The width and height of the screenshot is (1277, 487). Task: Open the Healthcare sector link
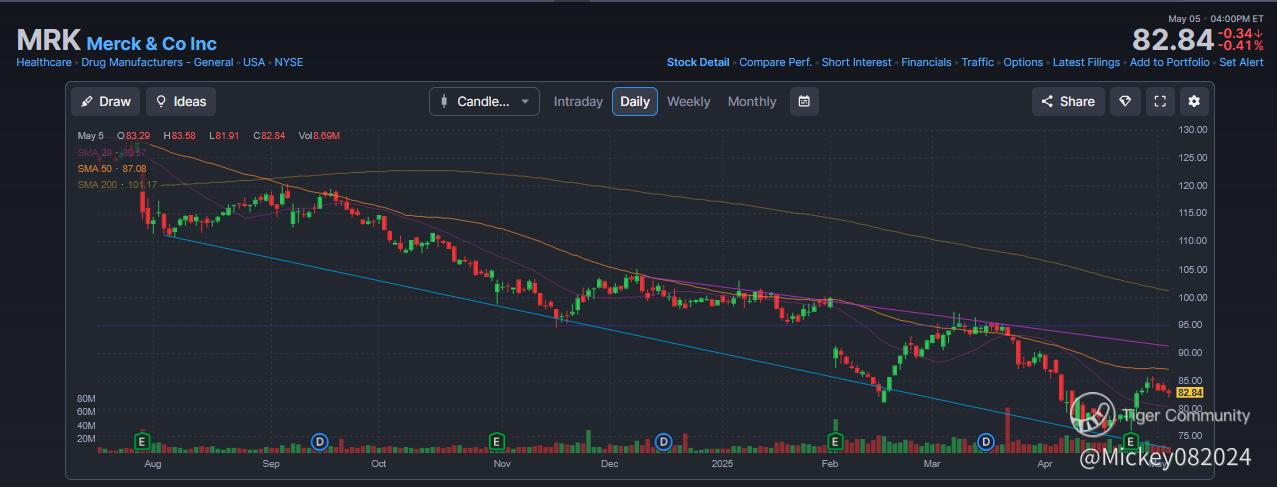[44, 62]
